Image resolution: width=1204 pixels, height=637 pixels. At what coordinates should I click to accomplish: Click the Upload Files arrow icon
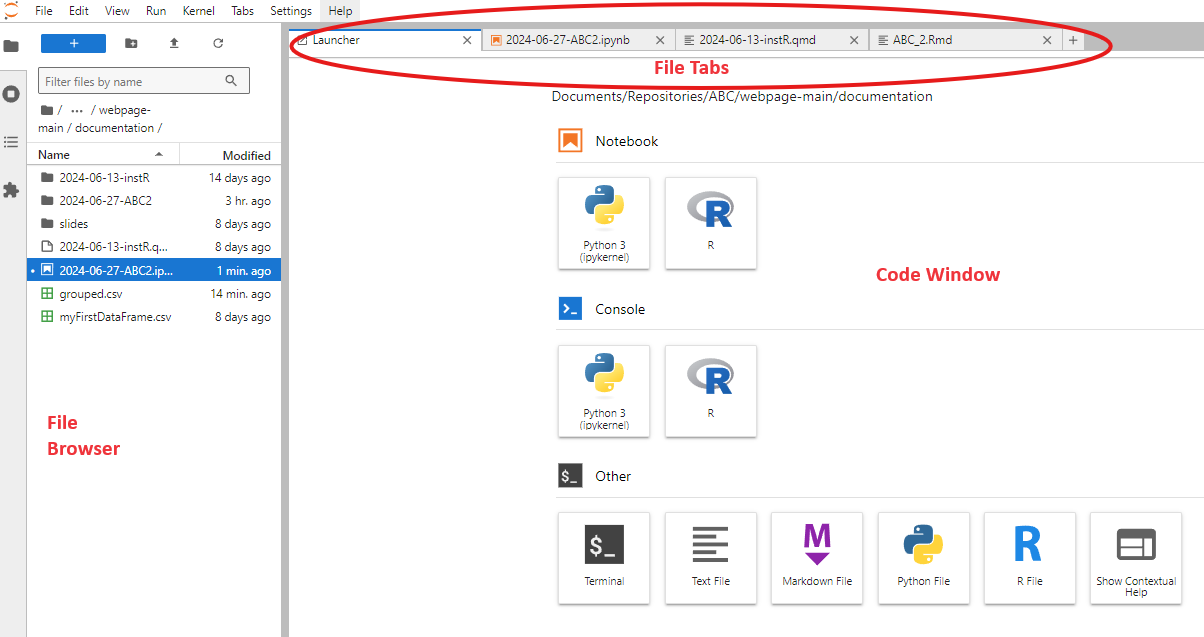point(174,43)
